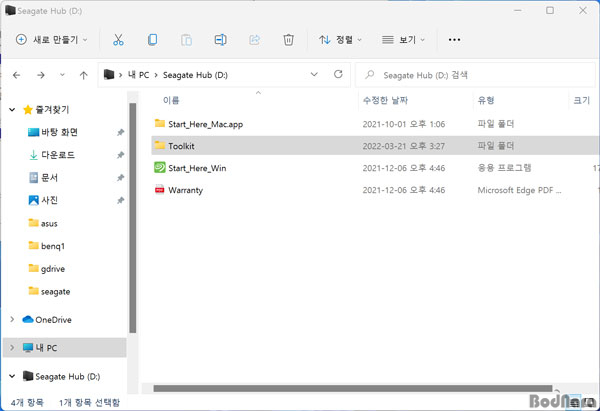
Task: Click the Warranty PDF file icon
Action: click(x=160, y=189)
